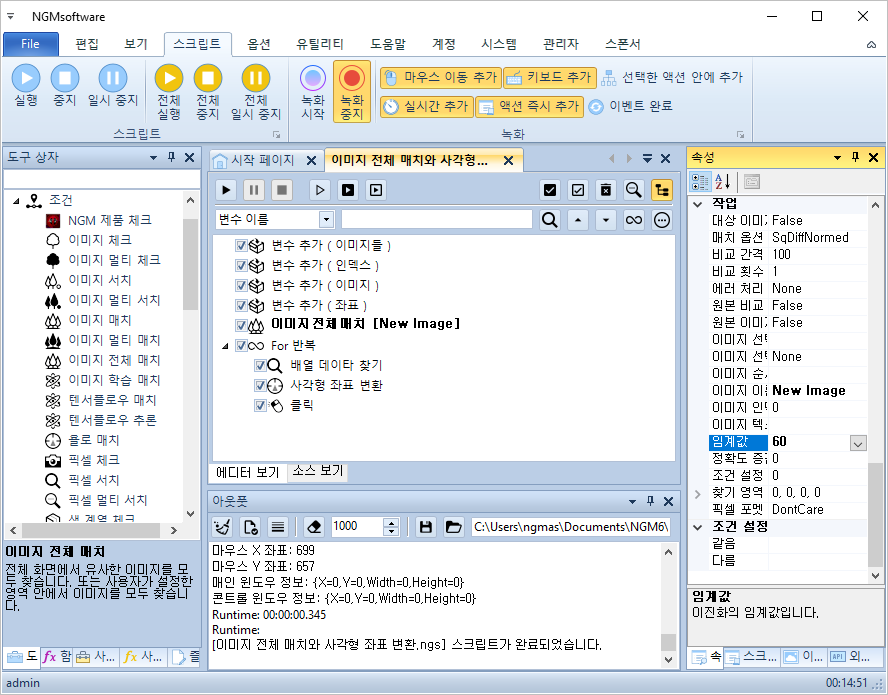This screenshot has height=695, width=888.
Task: Toggle checkbox for 배열 데이타 찾기
Action: (x=261, y=366)
